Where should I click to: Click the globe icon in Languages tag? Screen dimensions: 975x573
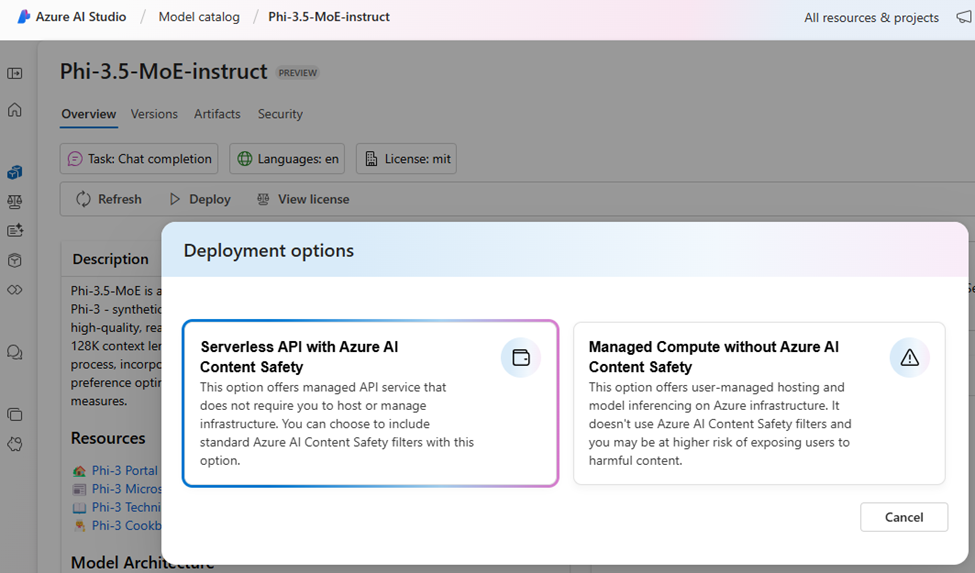click(245, 159)
